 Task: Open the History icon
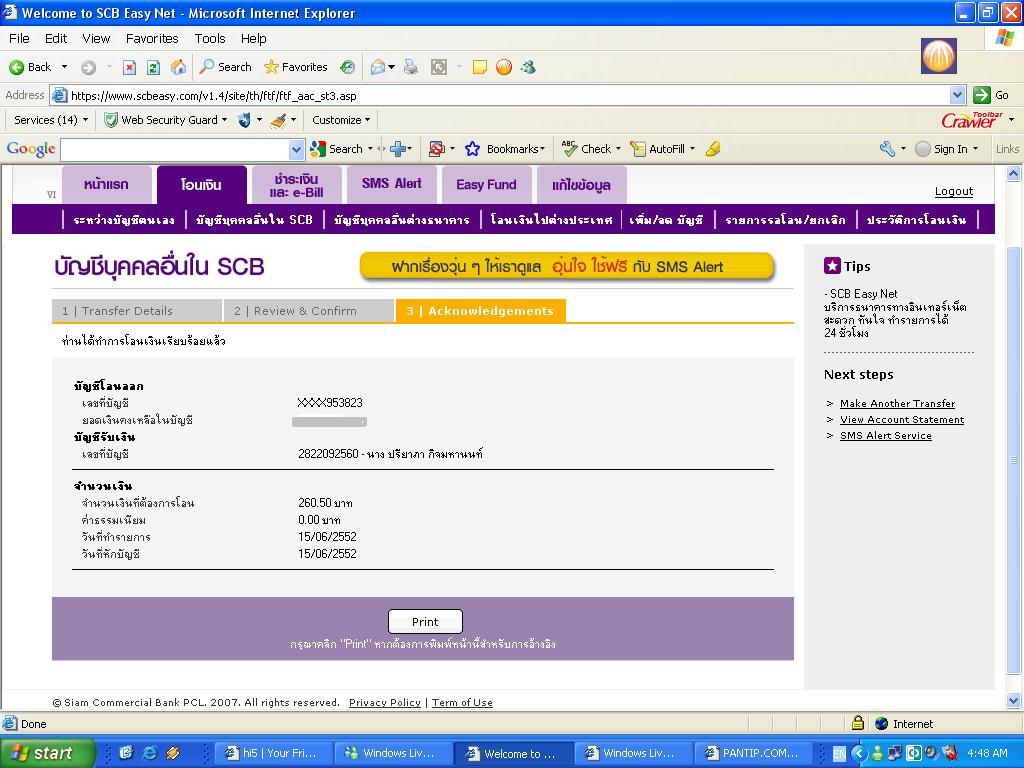(347, 67)
